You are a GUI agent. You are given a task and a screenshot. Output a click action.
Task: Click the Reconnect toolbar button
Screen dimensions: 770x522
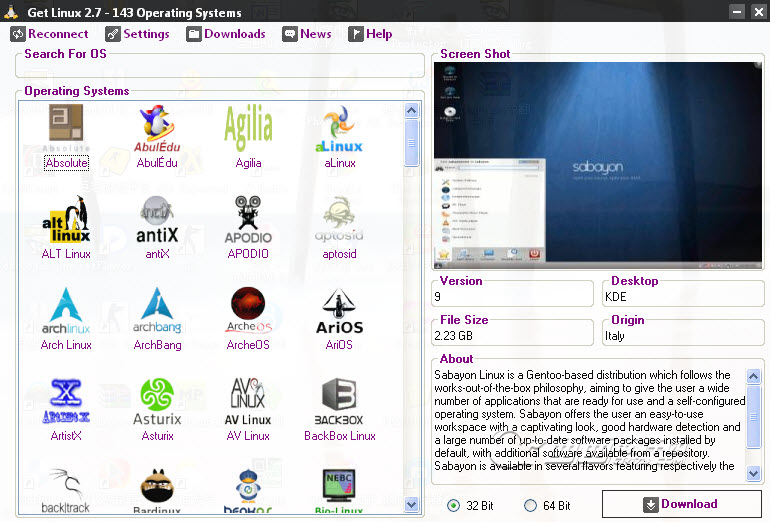[x=50, y=34]
